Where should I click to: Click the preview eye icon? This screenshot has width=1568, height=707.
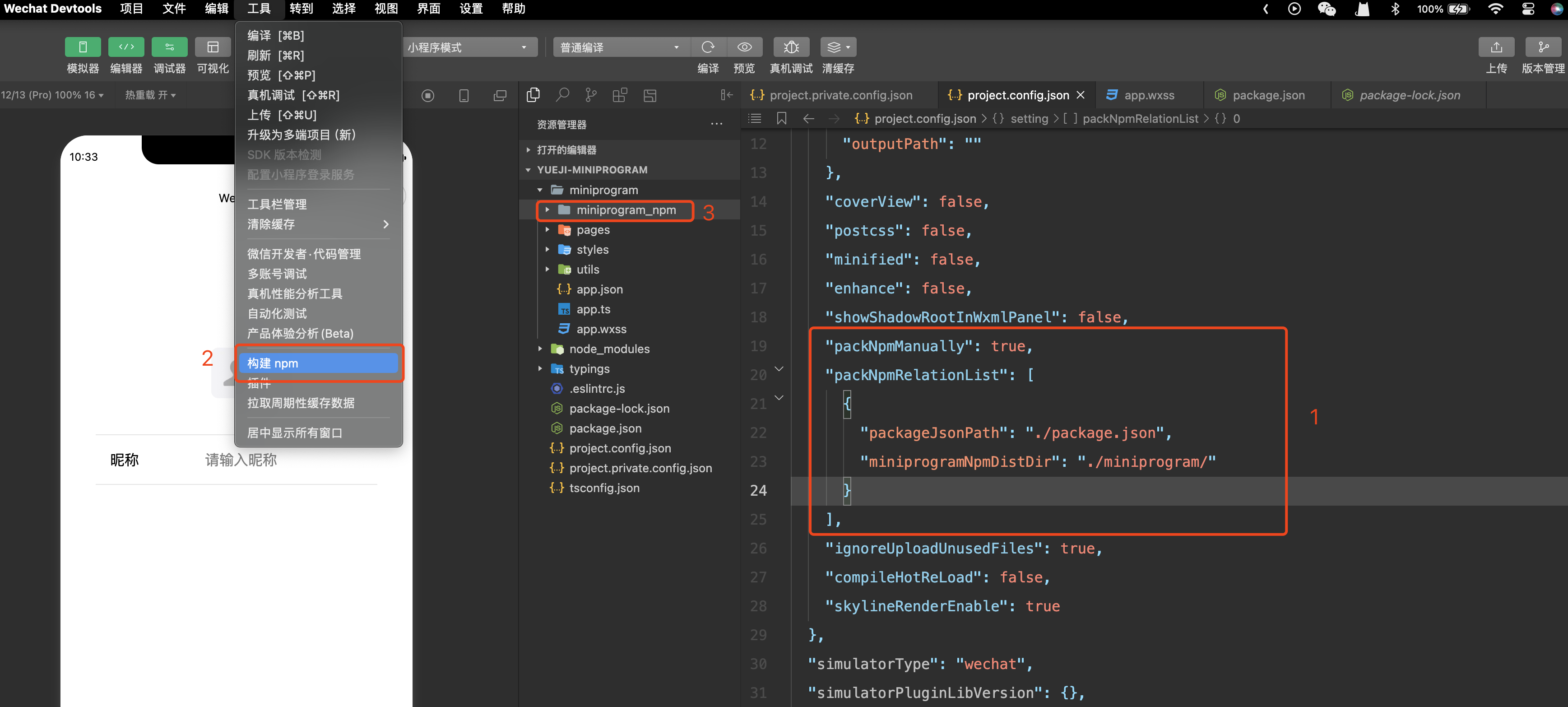click(x=744, y=47)
